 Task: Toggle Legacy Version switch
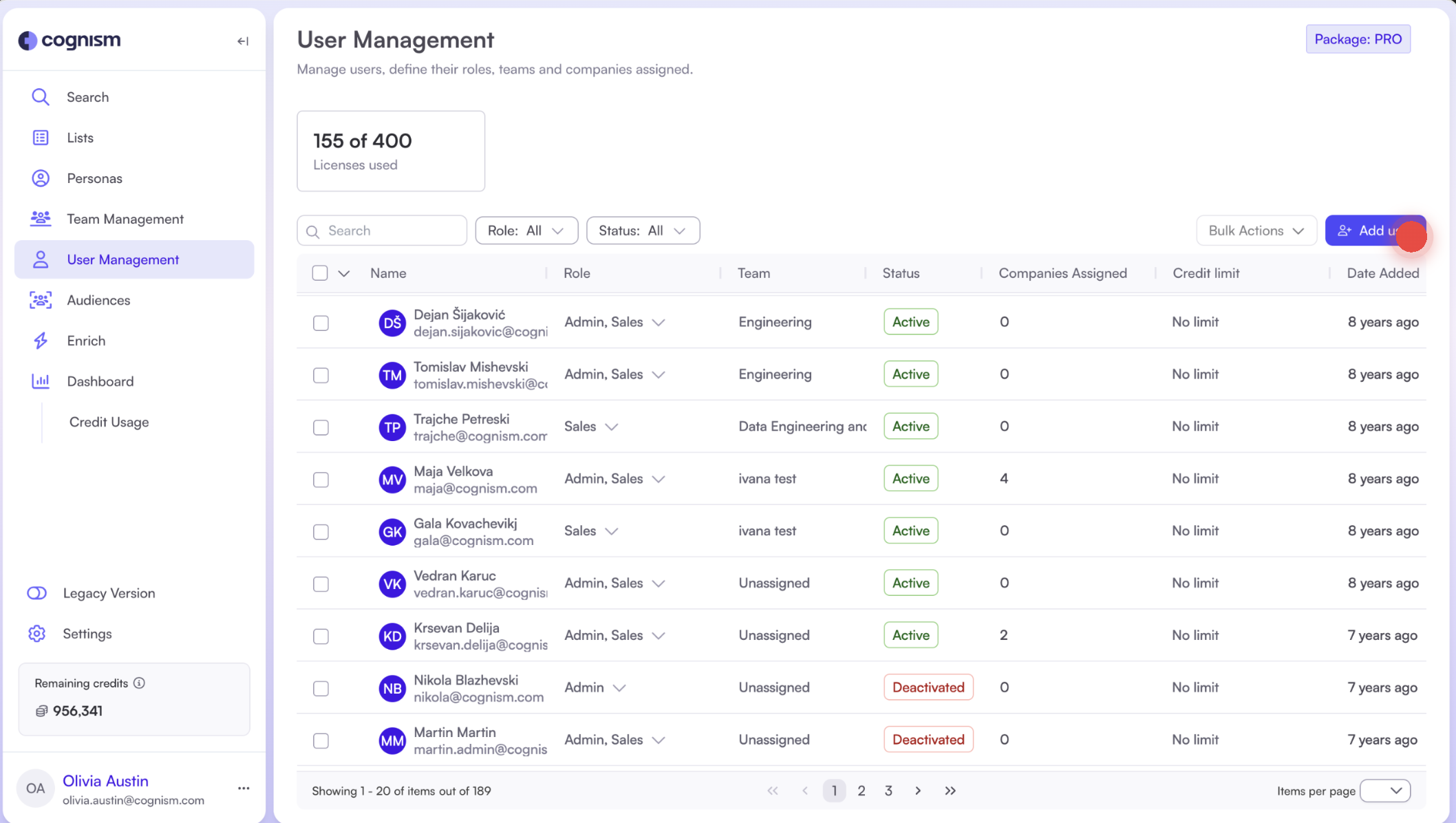(x=36, y=592)
